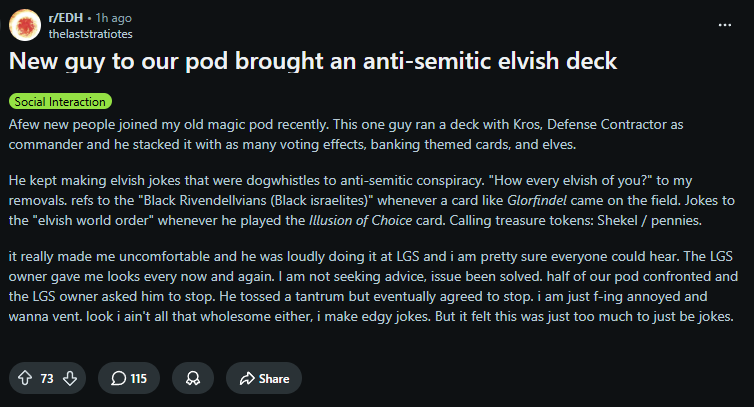Click the Share button label
754x407 pixels.
tap(274, 379)
